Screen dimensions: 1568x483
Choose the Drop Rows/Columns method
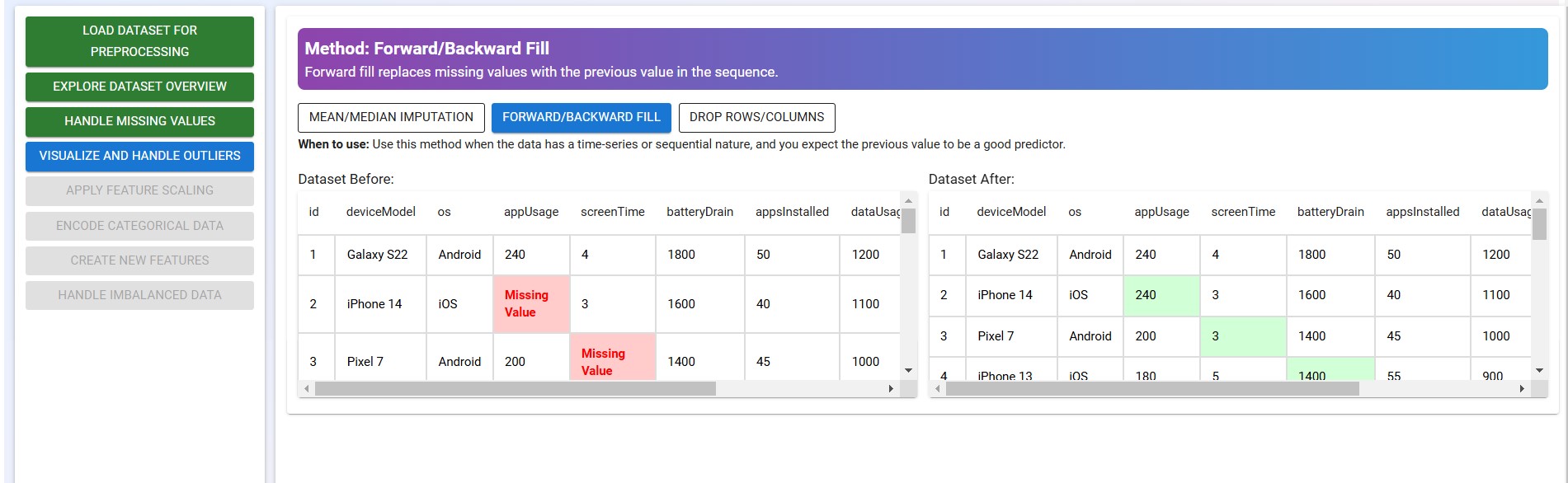tap(756, 117)
